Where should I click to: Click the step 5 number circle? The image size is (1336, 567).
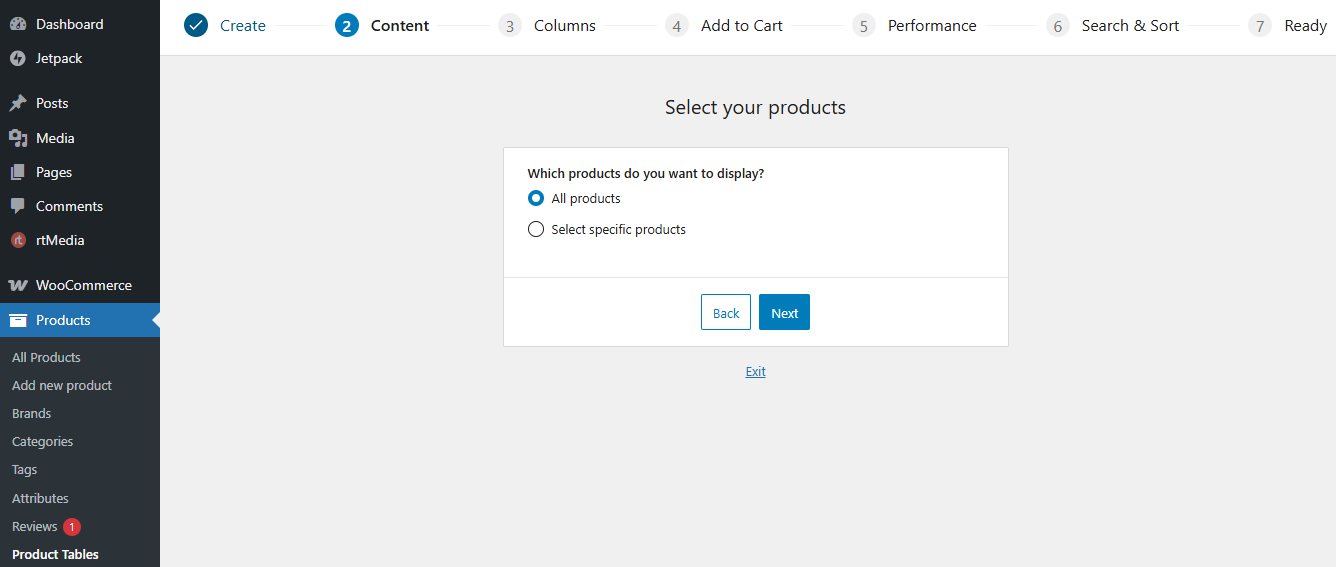tap(864, 26)
